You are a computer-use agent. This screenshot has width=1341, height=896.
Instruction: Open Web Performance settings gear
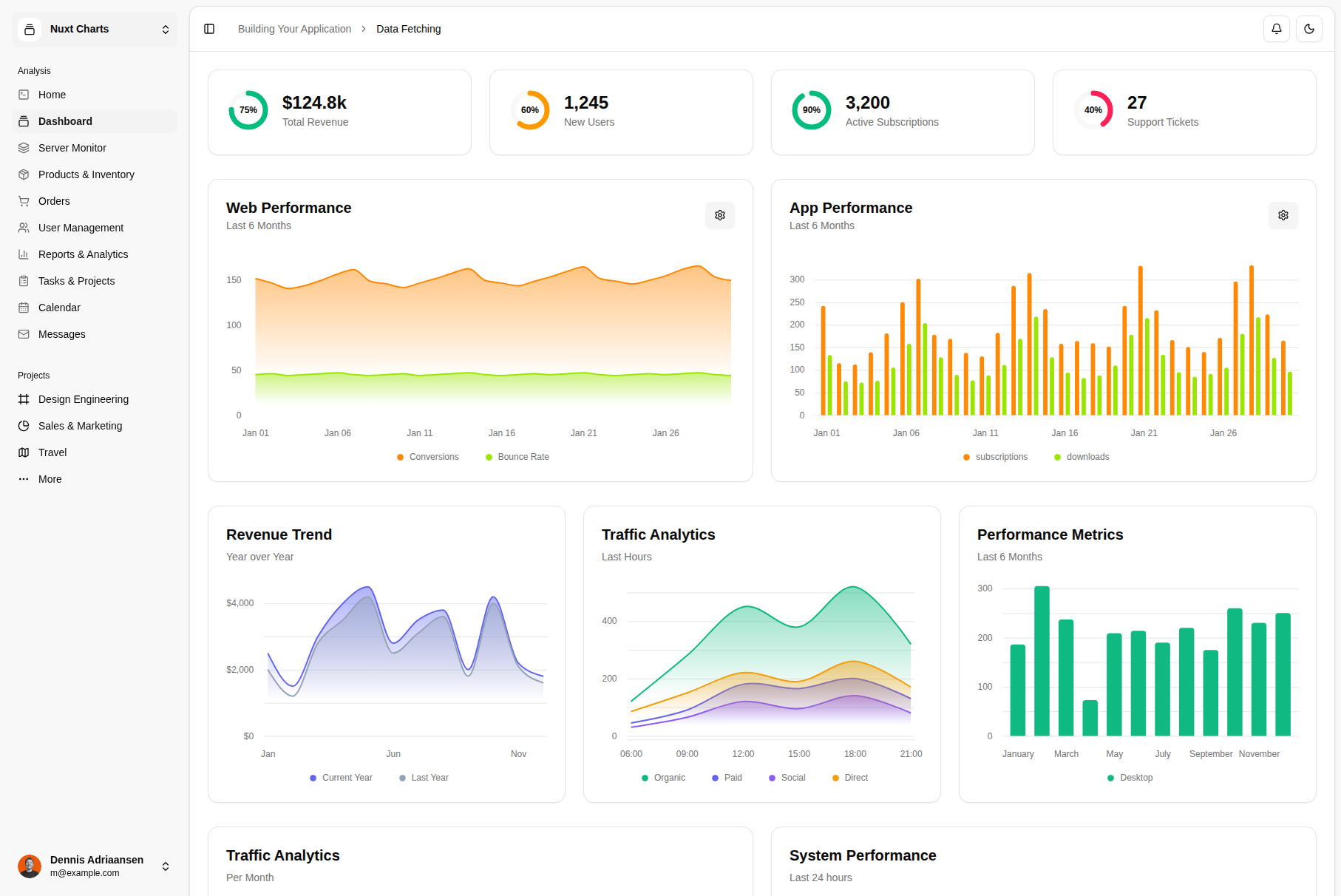point(719,215)
